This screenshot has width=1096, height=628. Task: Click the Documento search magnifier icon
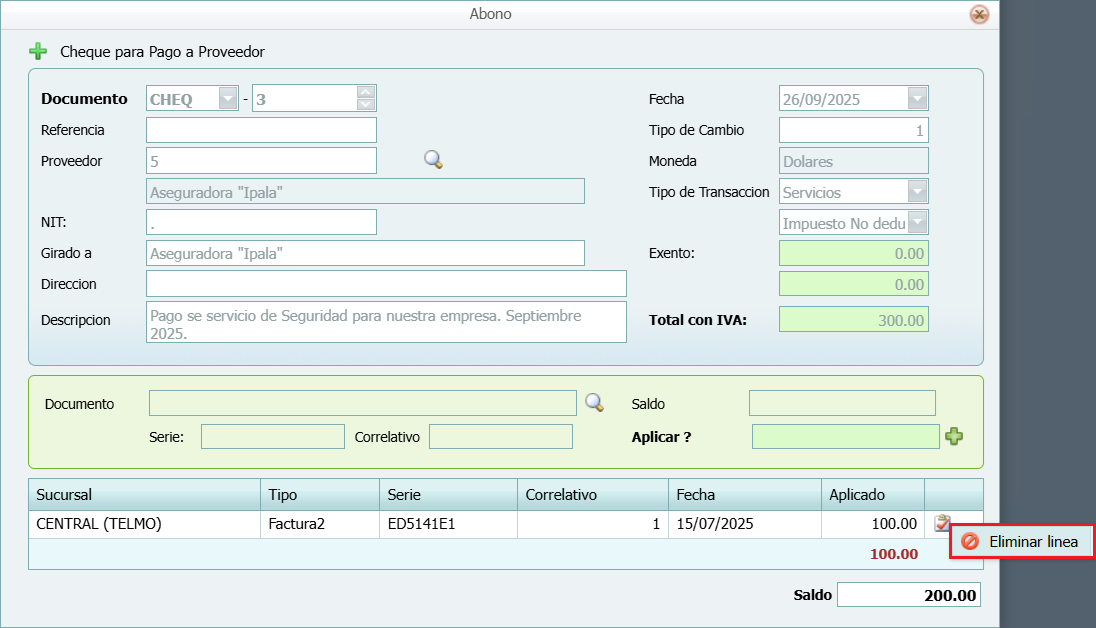tap(594, 403)
